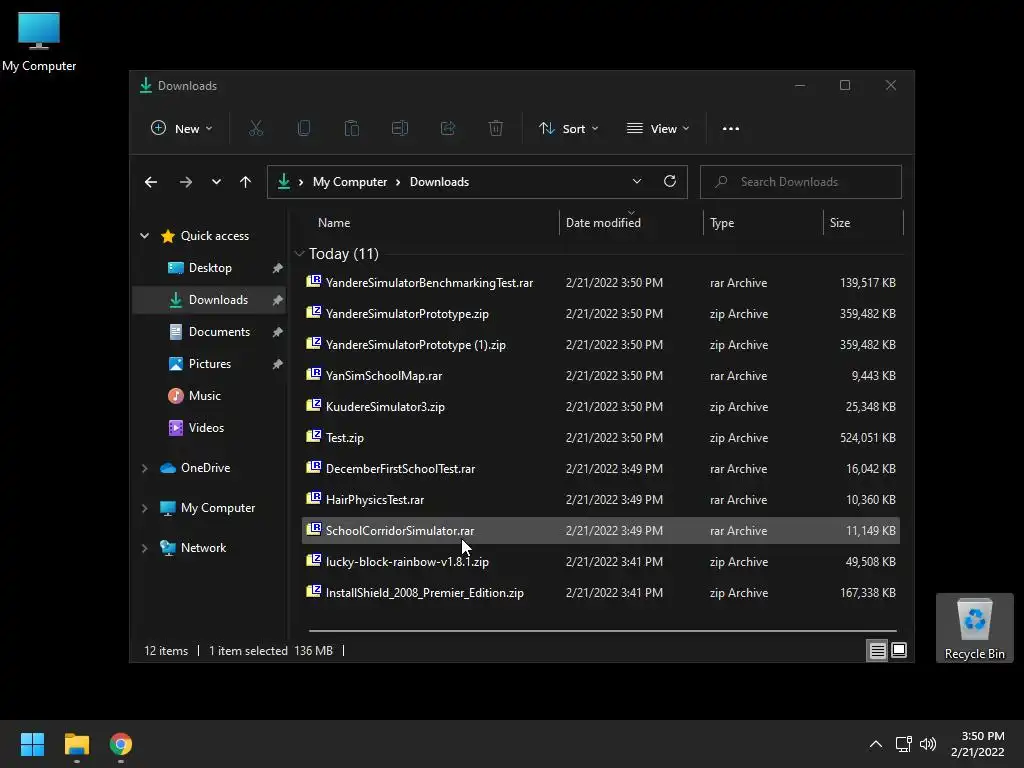Open Pictures in Quick access

tap(210, 364)
